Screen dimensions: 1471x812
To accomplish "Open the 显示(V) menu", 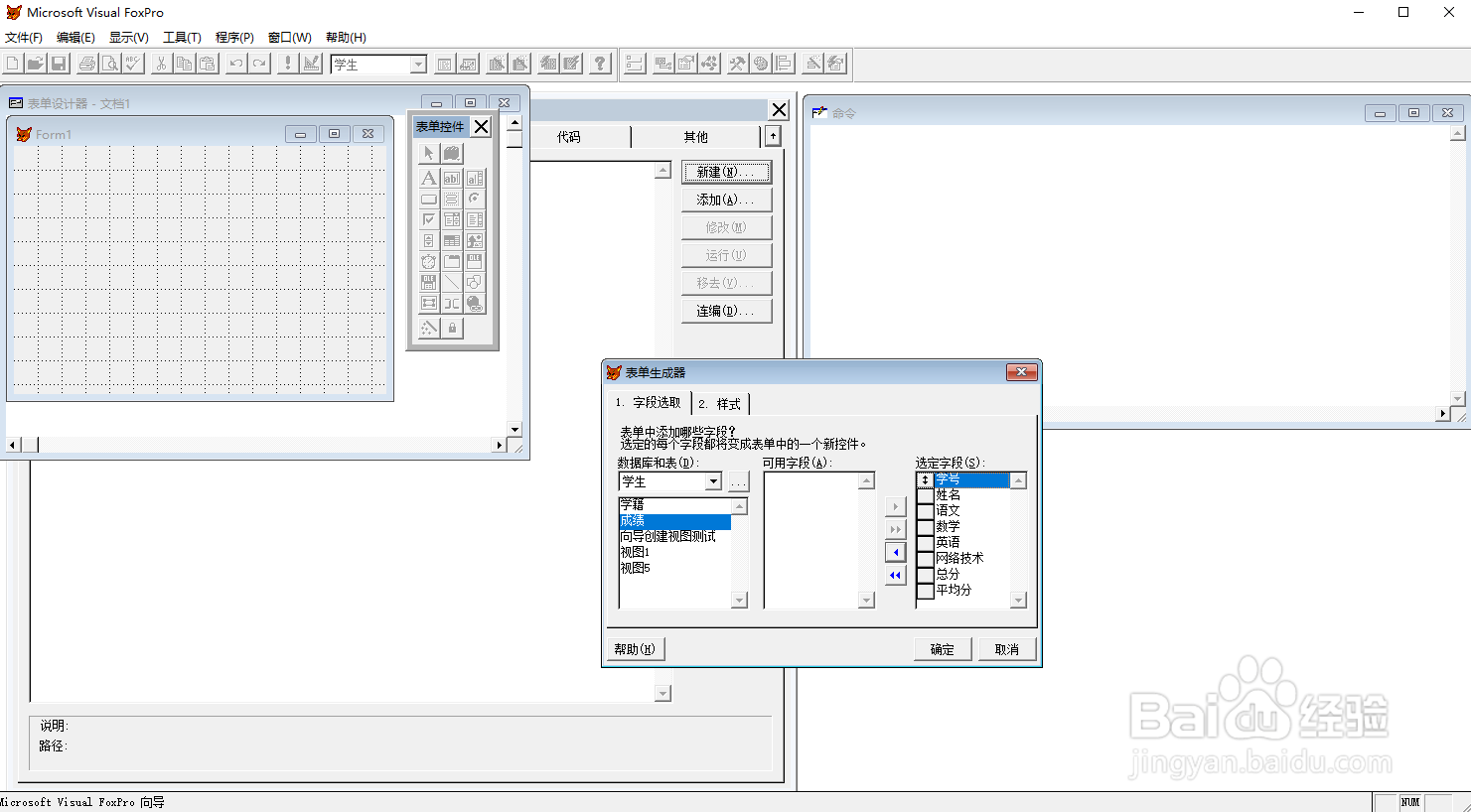I will tap(129, 38).
